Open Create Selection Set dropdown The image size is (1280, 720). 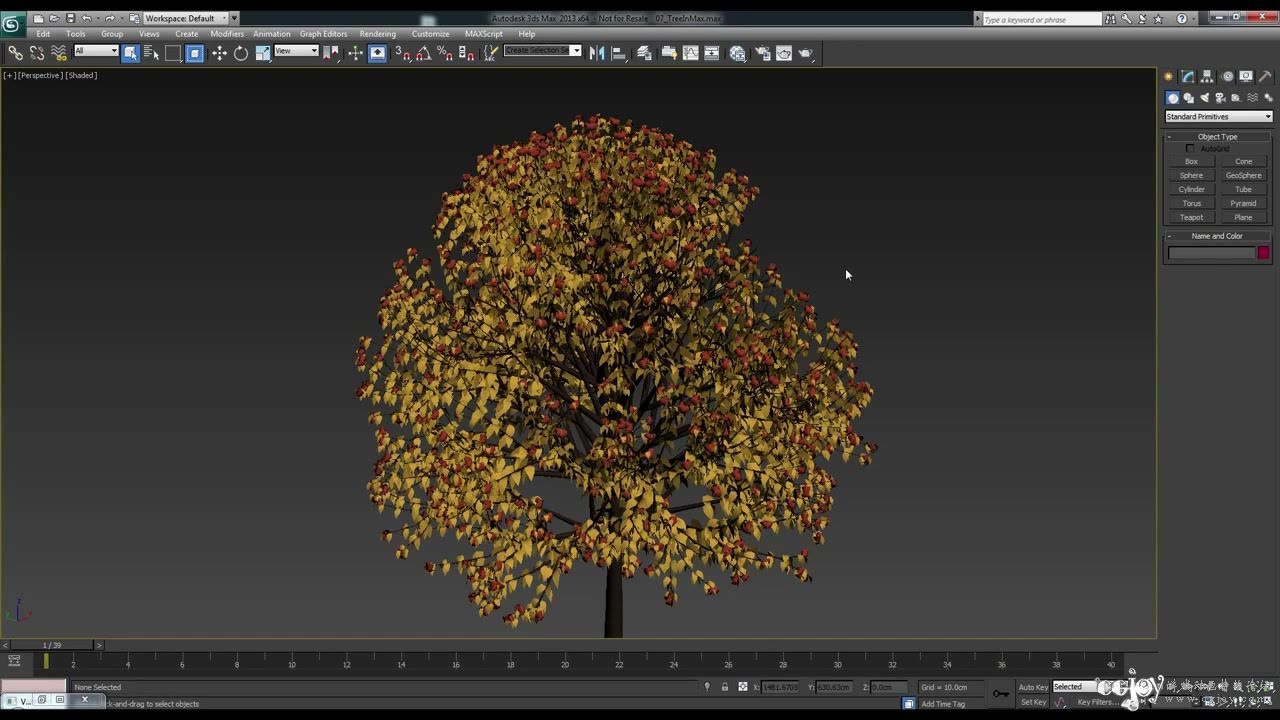(543, 51)
